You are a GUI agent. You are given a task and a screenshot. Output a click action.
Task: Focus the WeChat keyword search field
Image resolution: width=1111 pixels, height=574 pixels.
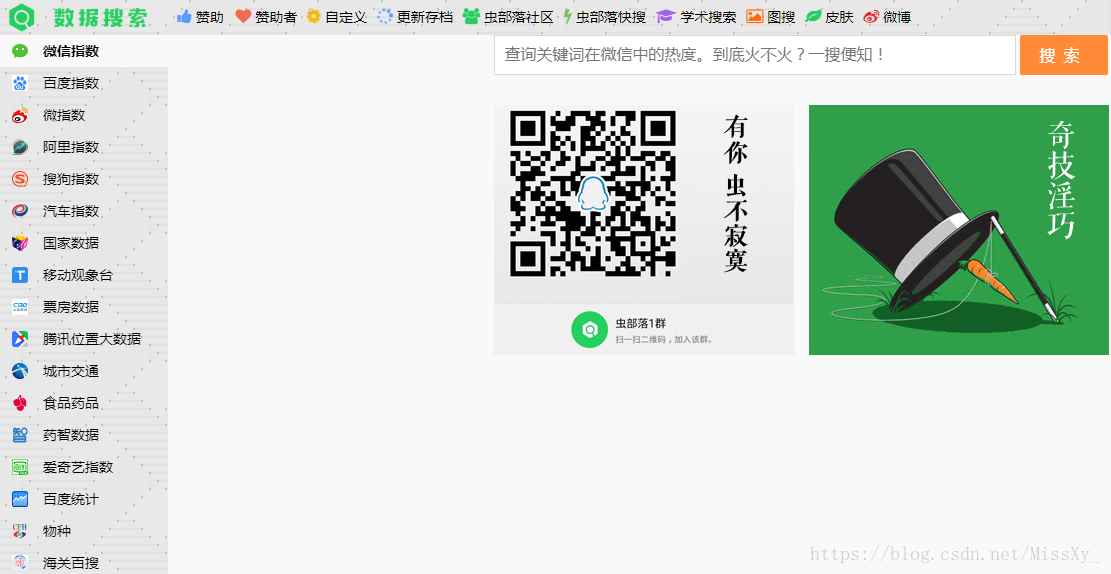point(755,55)
